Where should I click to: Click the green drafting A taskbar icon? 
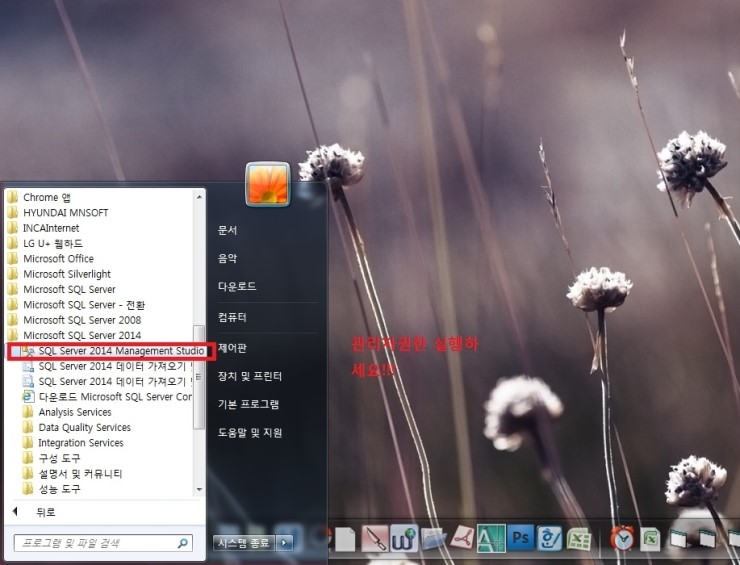pyautogui.click(x=491, y=539)
